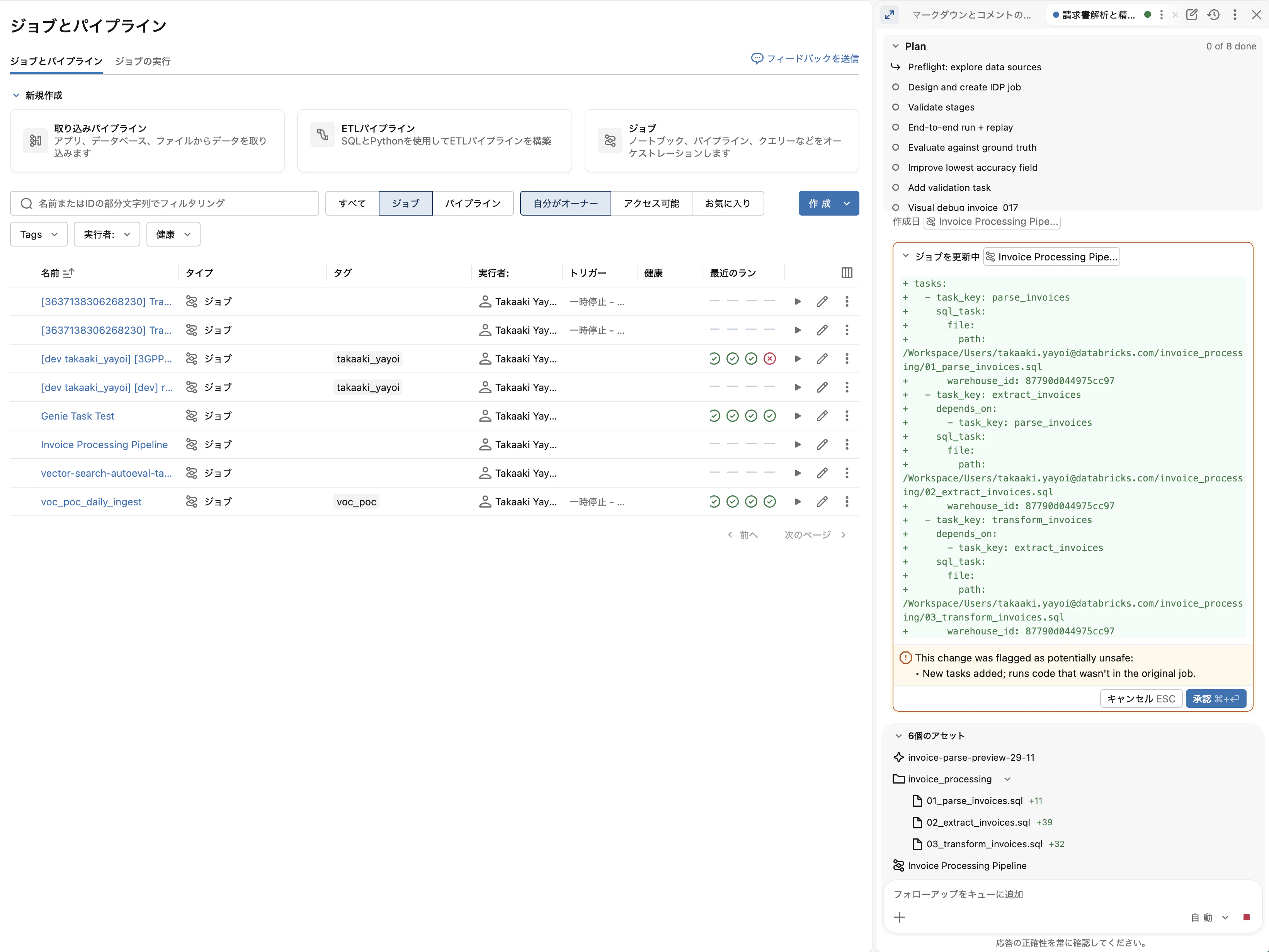This screenshot has width=1269, height=952.
Task: Select すべて filter toggle
Action: click(x=352, y=204)
